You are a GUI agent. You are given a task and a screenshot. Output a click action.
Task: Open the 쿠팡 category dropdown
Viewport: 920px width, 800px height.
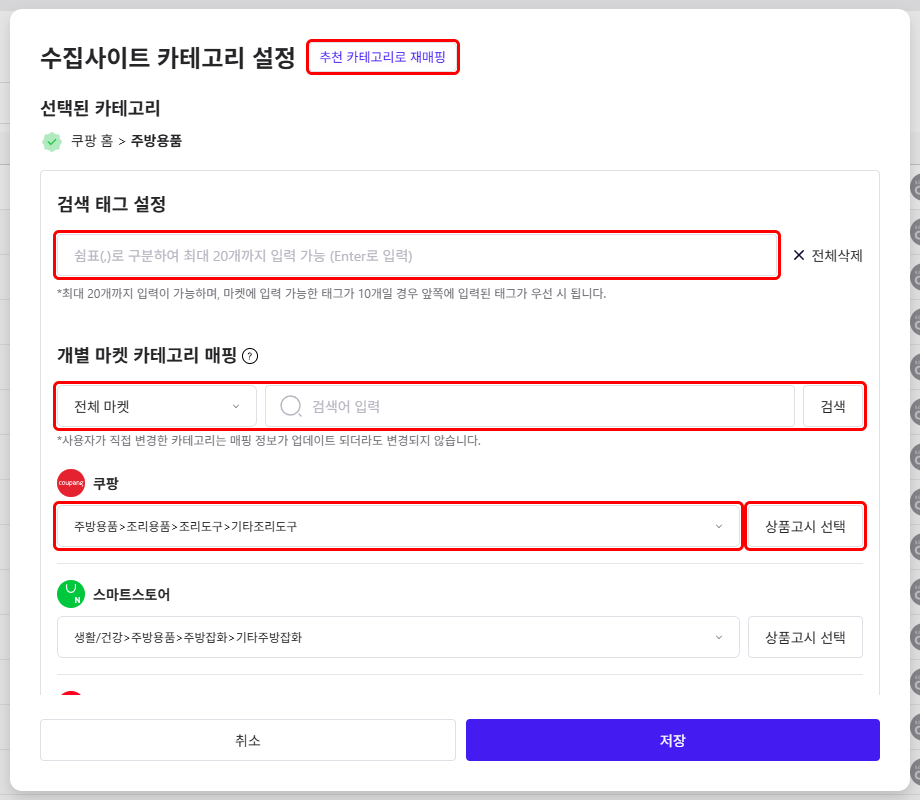click(x=398, y=526)
